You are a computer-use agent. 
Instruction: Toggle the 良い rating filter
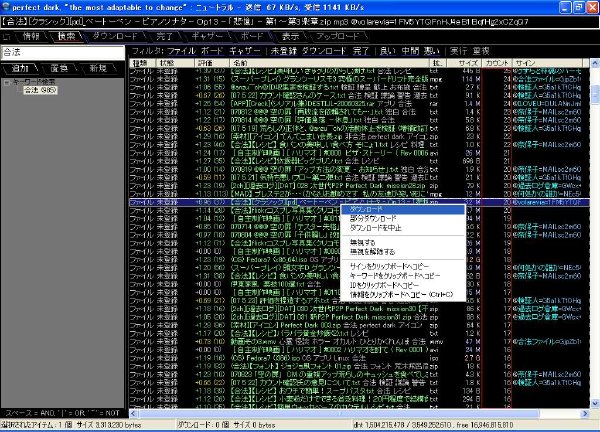coord(388,51)
